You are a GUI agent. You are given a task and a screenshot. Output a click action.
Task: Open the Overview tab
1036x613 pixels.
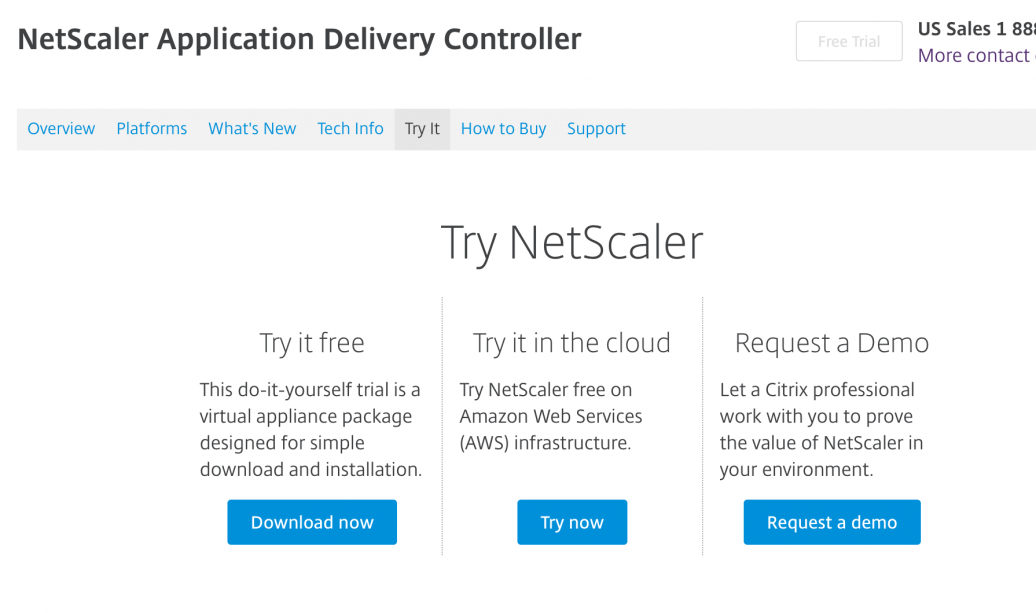click(x=61, y=129)
